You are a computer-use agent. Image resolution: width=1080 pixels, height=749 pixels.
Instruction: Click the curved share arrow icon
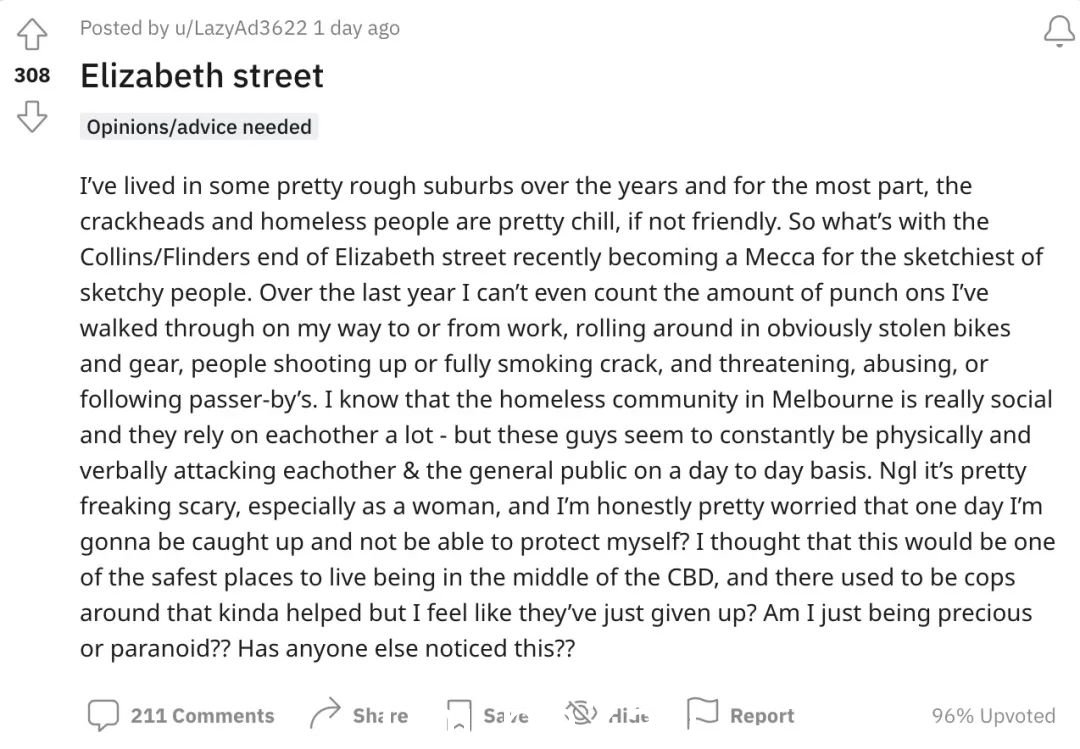pos(326,714)
